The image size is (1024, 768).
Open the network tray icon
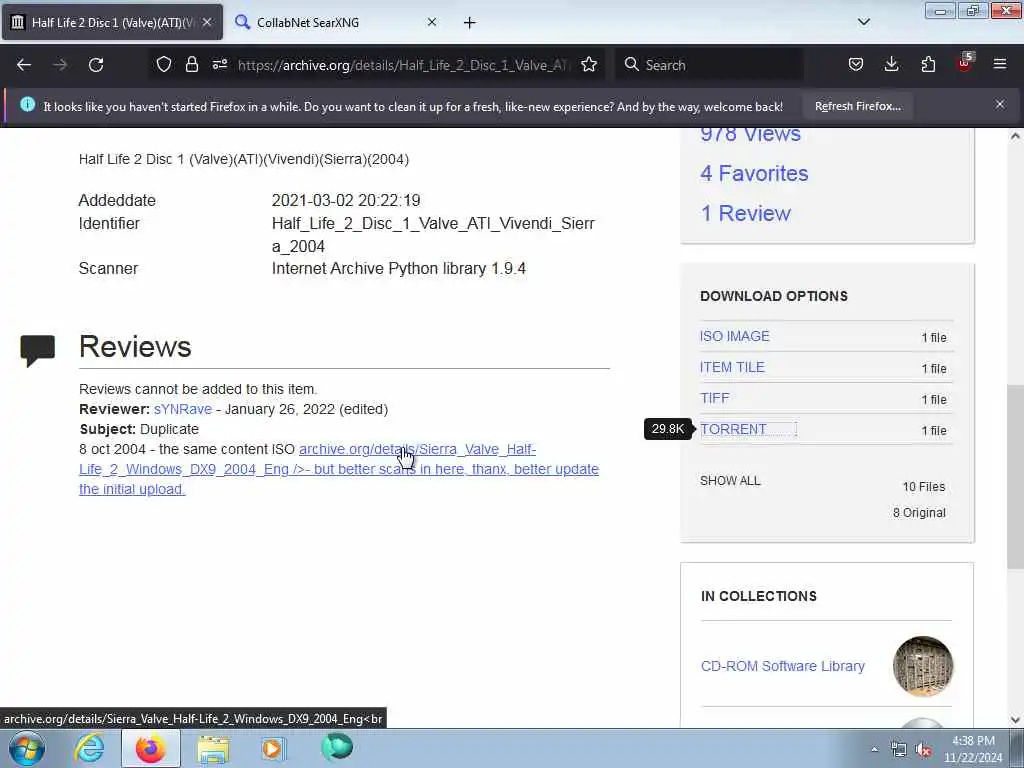pos(899,750)
